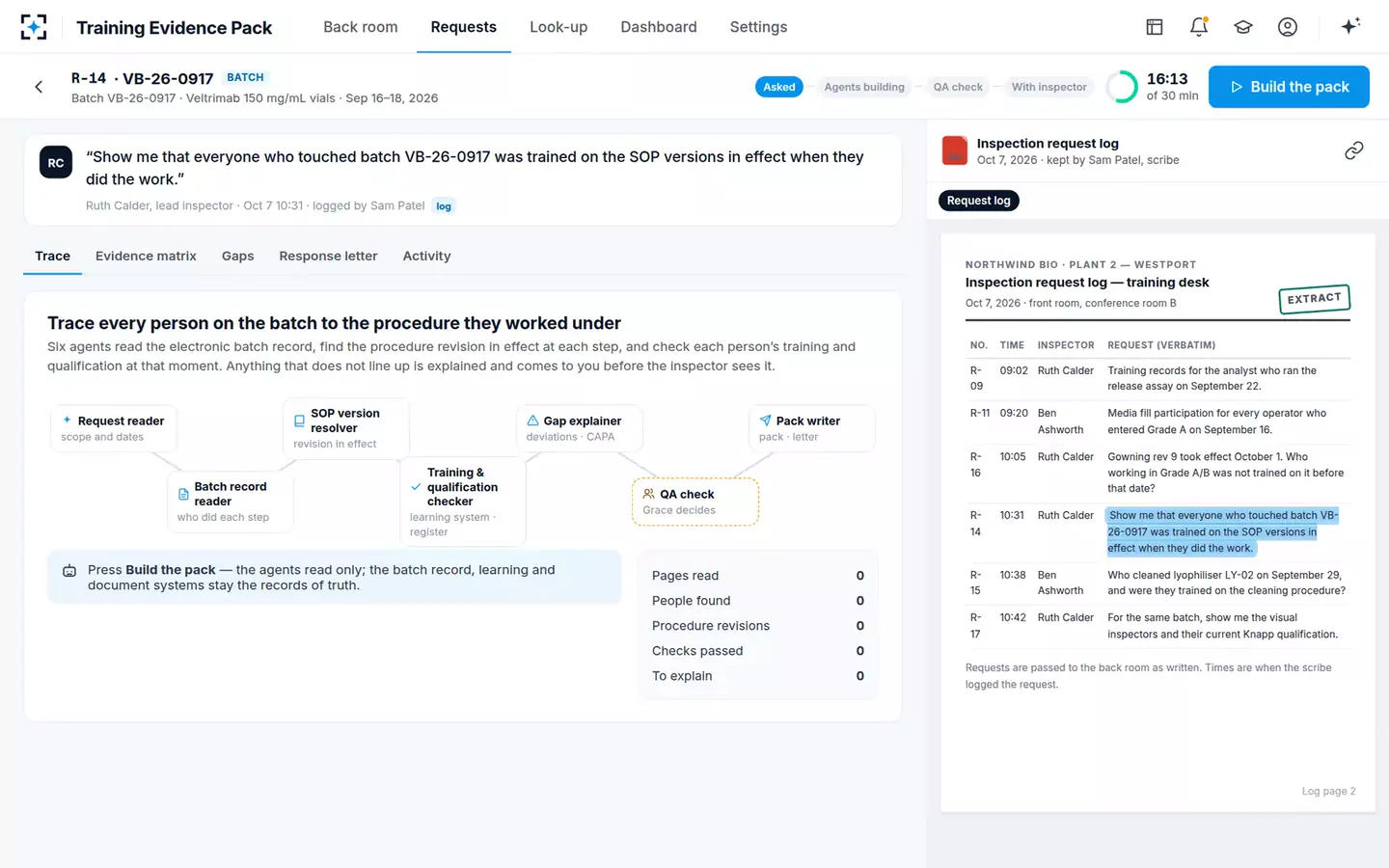Open the Response letter tab
The image size is (1389, 868).
[x=329, y=257]
